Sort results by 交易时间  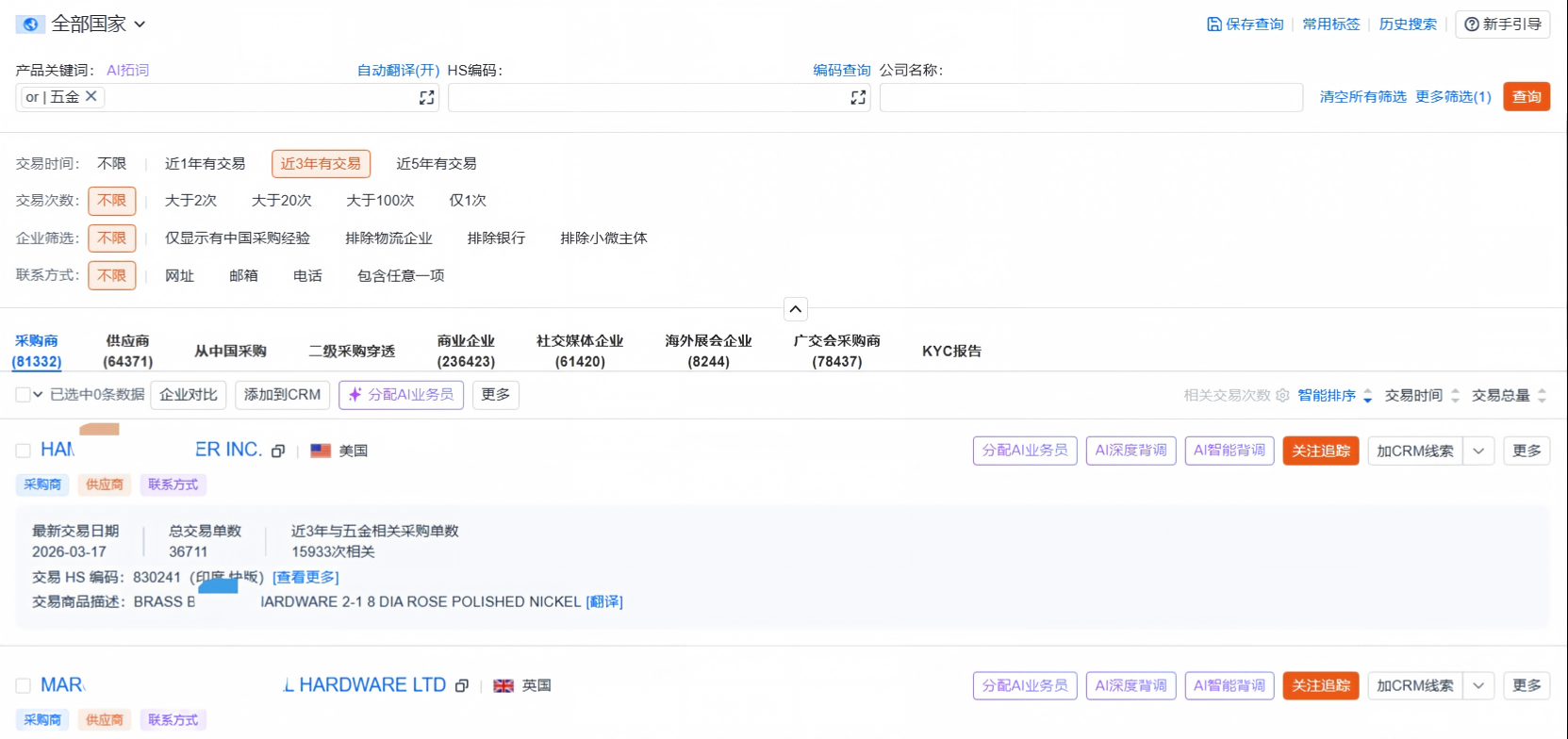click(x=1422, y=396)
